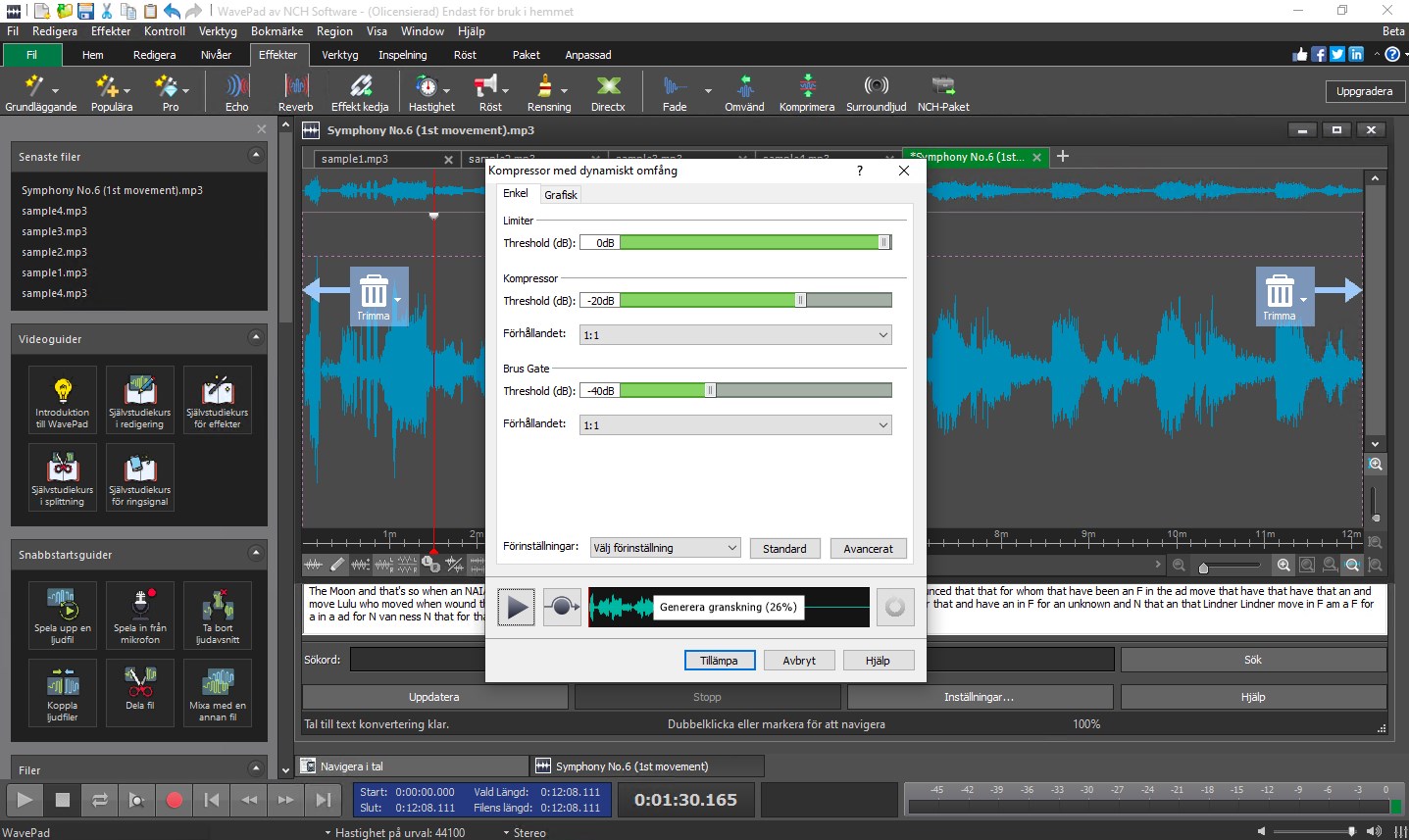Click the Tillämpa button
This screenshot has width=1409, height=840.
point(720,660)
